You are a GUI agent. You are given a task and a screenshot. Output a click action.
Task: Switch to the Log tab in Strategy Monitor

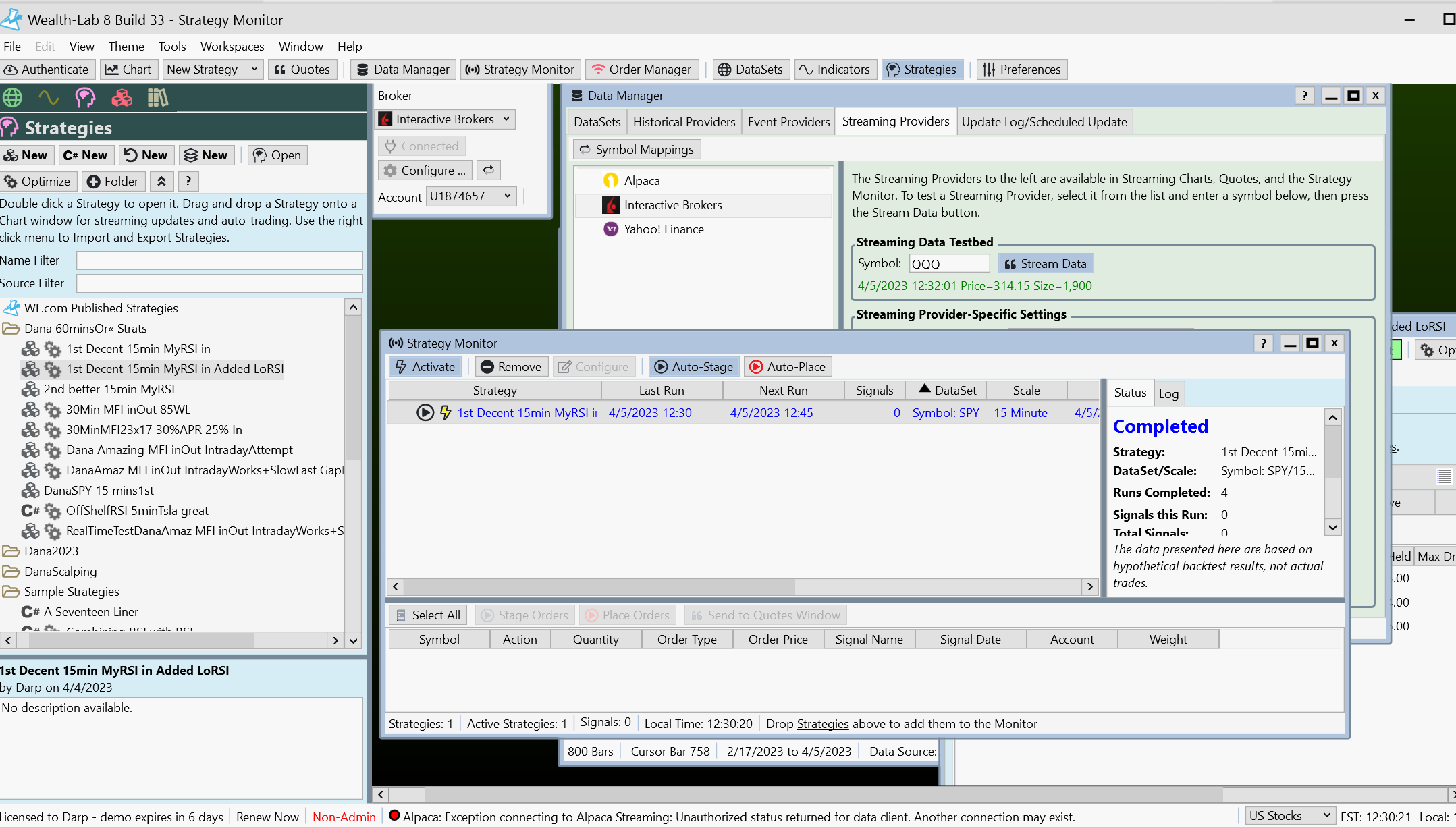[1168, 393]
